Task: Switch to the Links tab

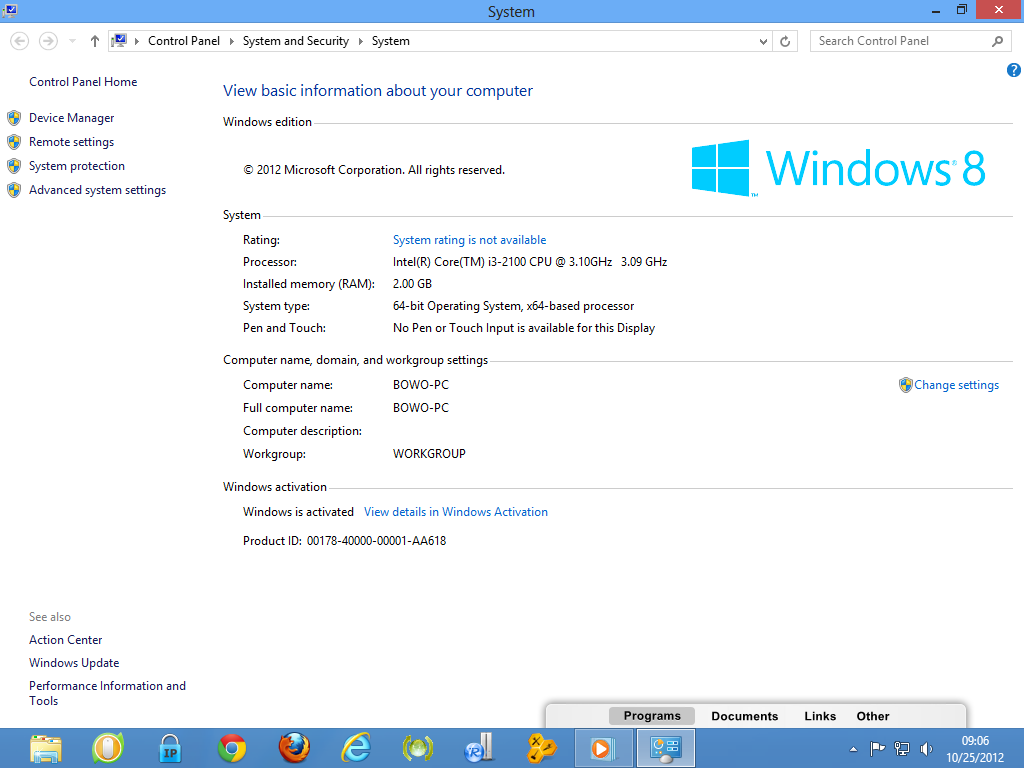Action: pos(820,716)
